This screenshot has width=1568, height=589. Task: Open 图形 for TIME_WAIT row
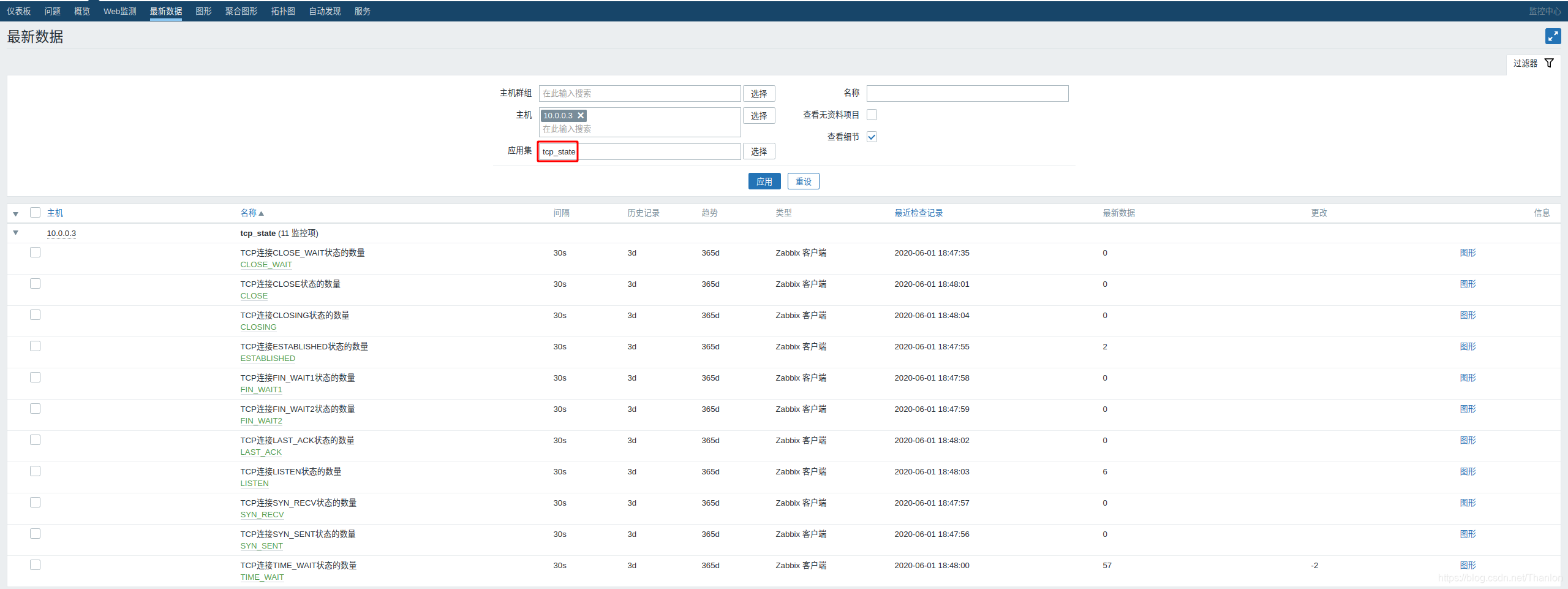click(1468, 566)
